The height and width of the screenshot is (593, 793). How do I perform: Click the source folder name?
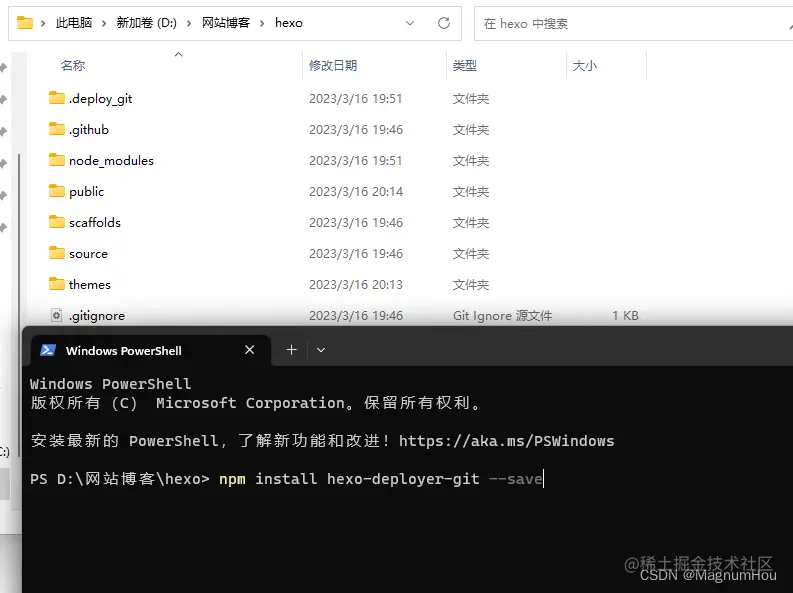click(89, 254)
